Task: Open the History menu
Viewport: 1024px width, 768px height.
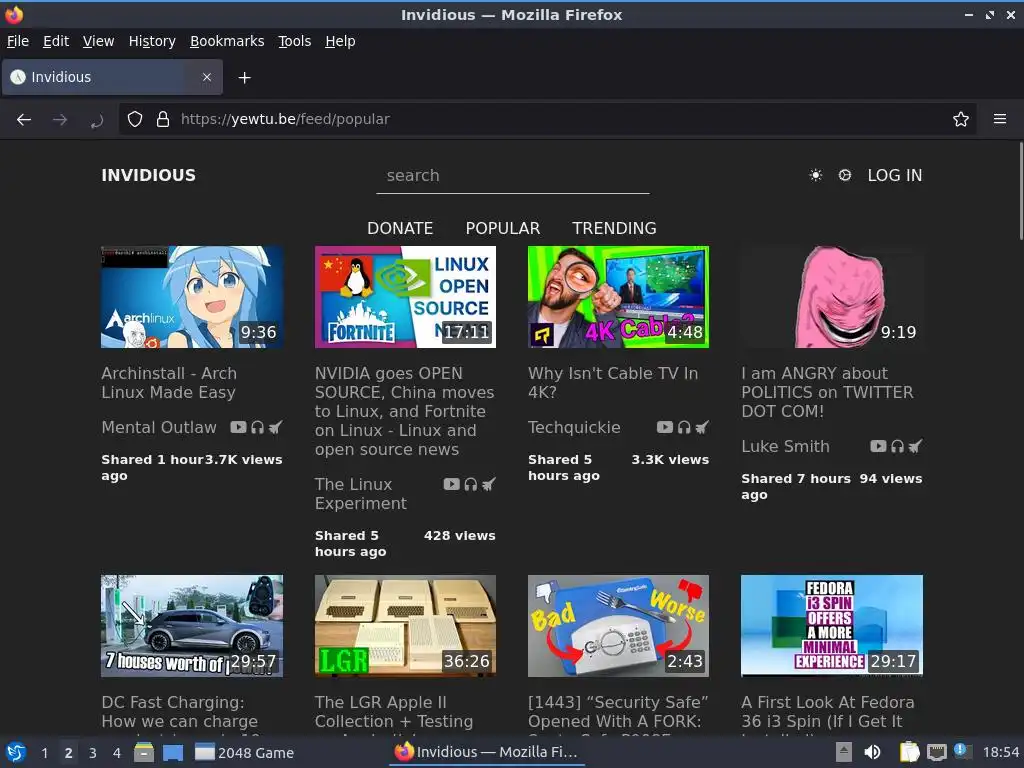Action: click(x=152, y=41)
